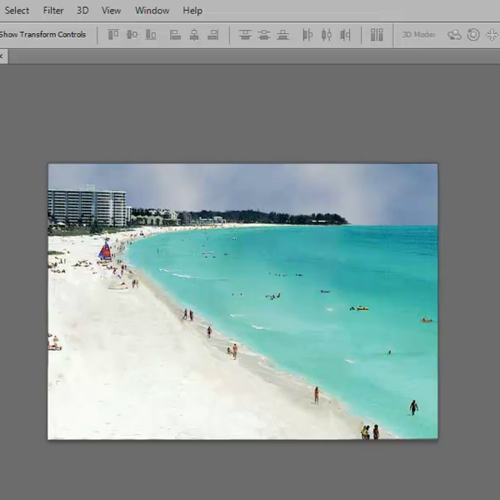
Task: Click the Align Top Edges icon
Action: click(x=113, y=34)
